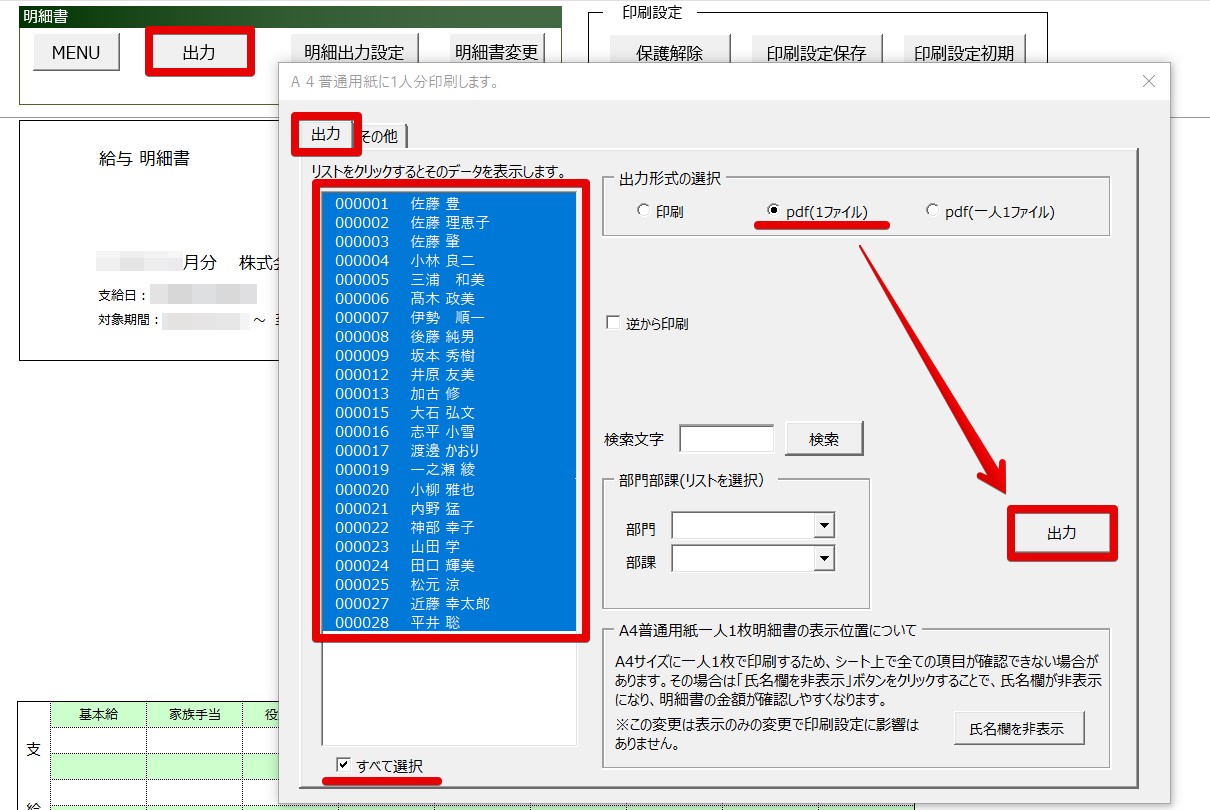This screenshot has height=810, width=1210.
Task: Expand the 部門 dropdown list
Action: coord(824,525)
